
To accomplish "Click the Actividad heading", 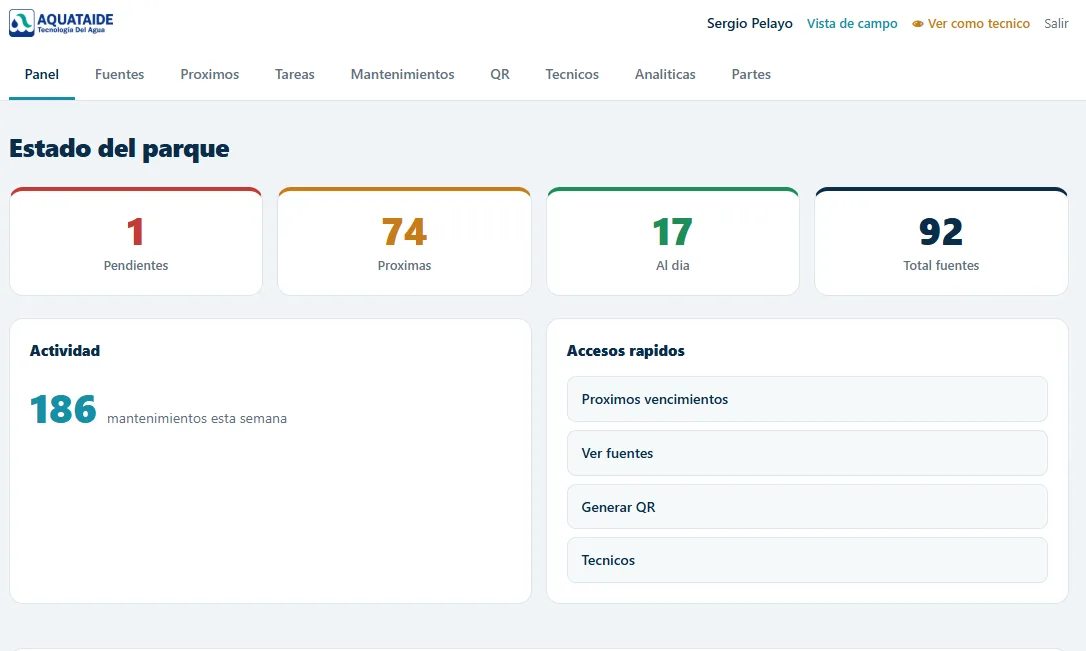I will (65, 350).
